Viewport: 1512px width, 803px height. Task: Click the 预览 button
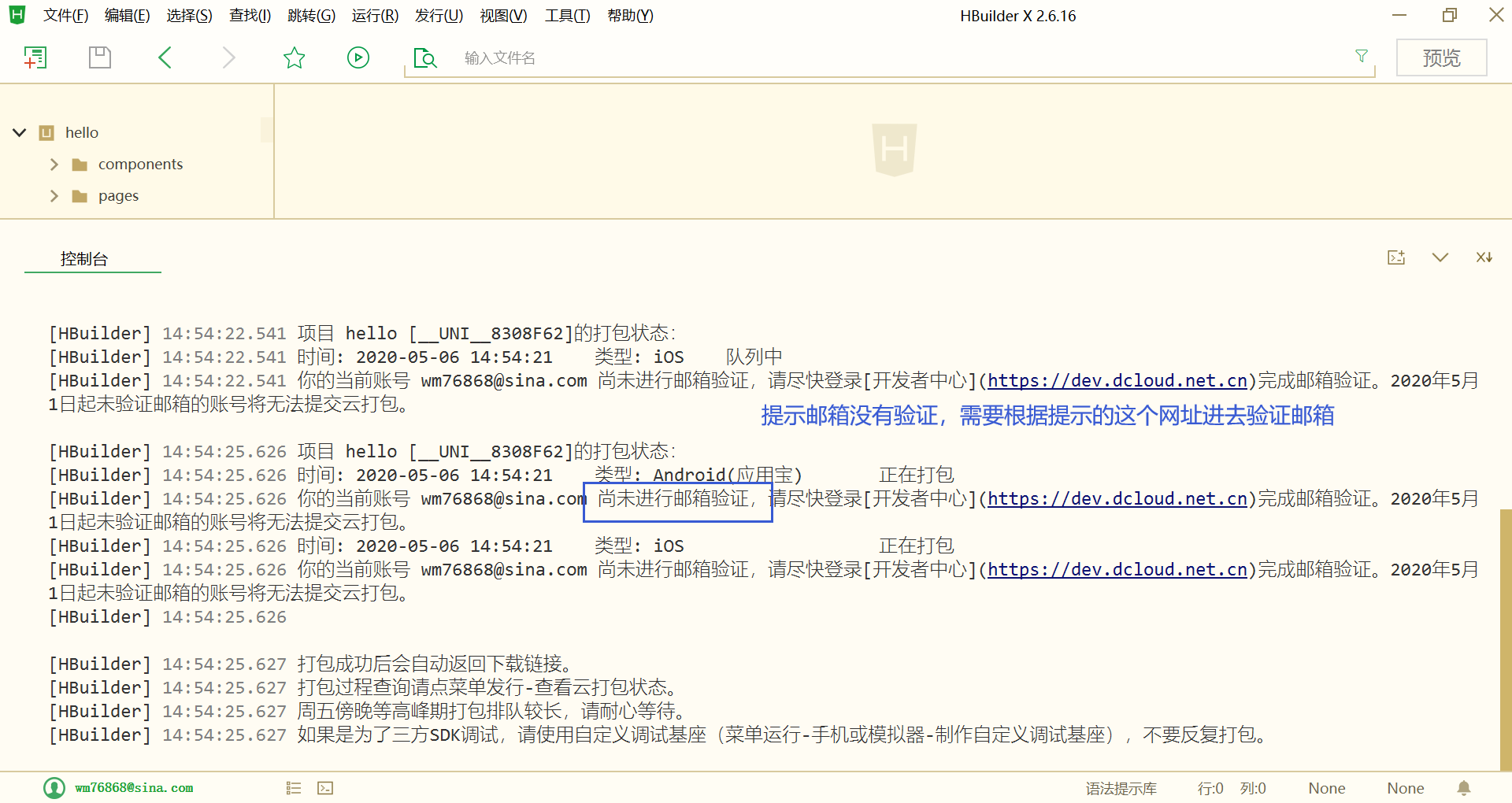click(x=1441, y=57)
